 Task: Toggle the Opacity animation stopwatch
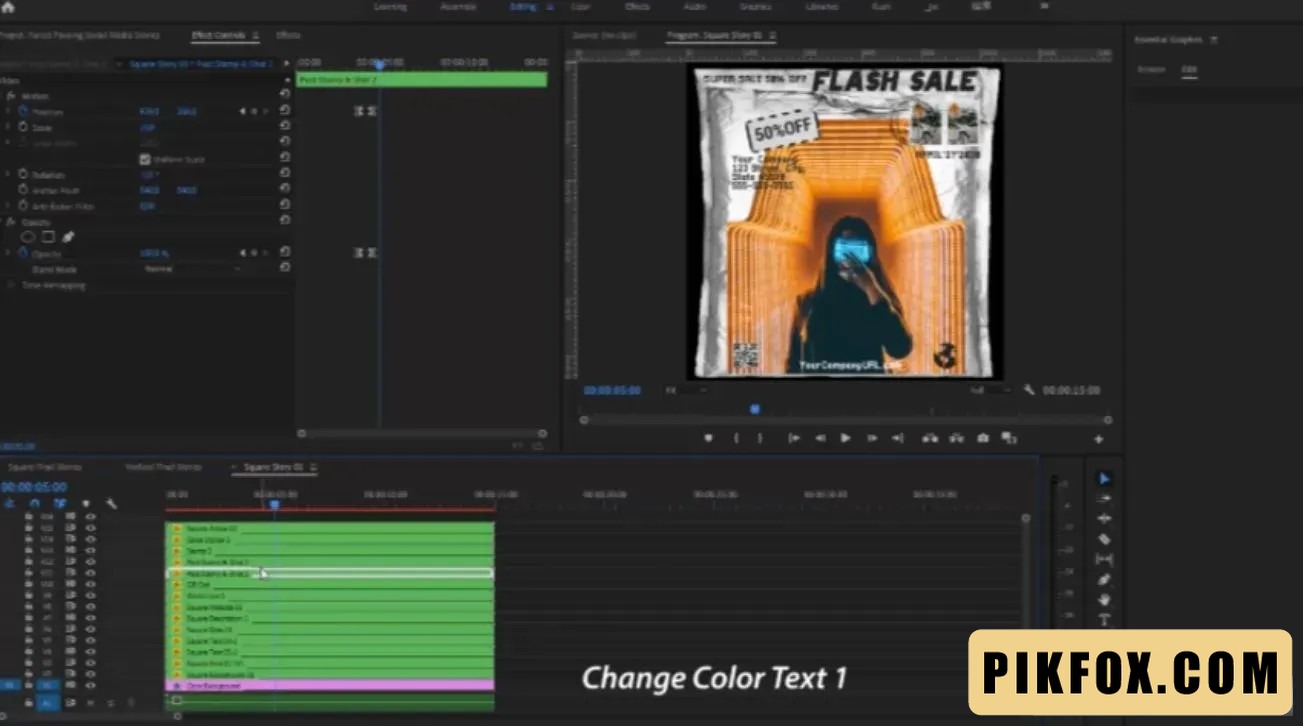[23, 253]
